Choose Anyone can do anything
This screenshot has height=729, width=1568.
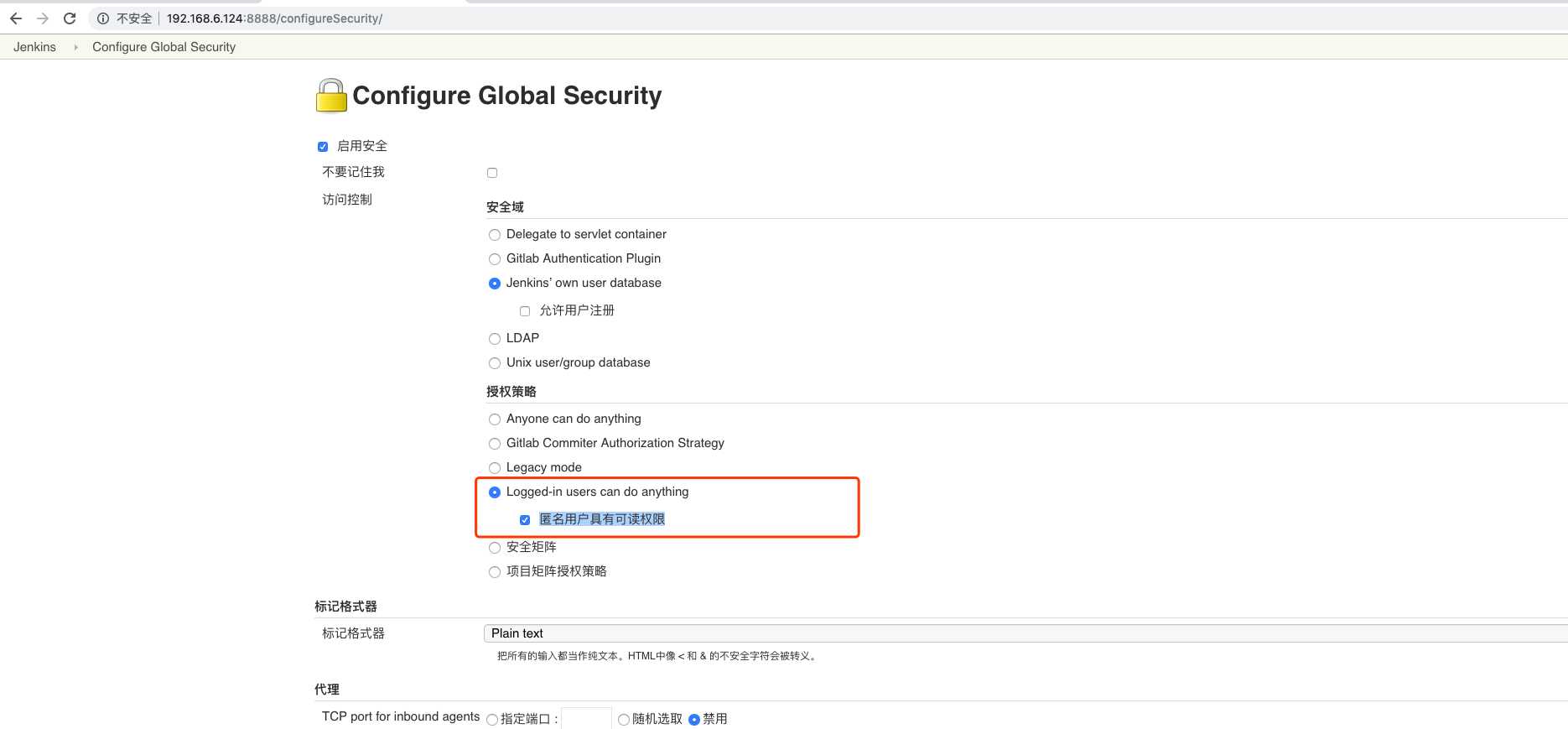[x=495, y=419]
